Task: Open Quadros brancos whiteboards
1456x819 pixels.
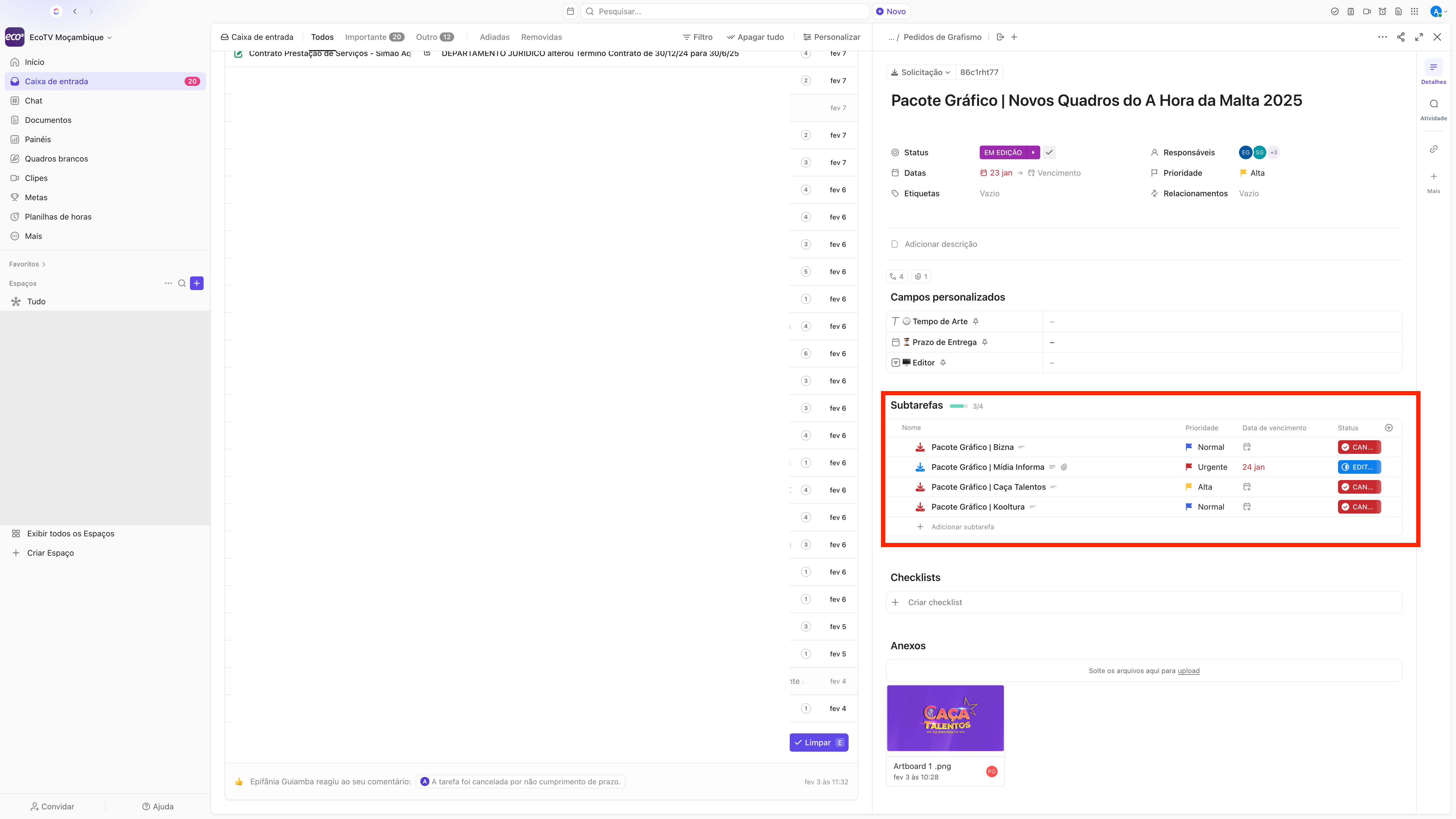Action: 56,159
